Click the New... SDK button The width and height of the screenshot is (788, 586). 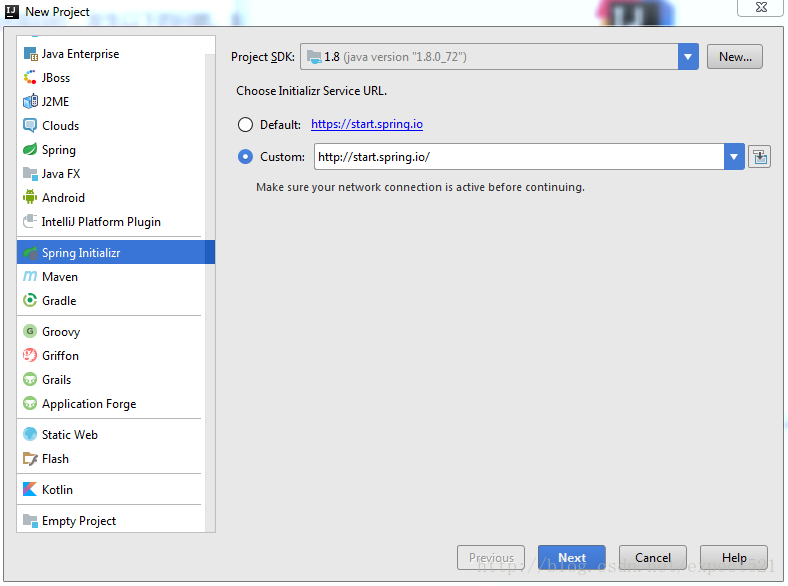click(735, 57)
